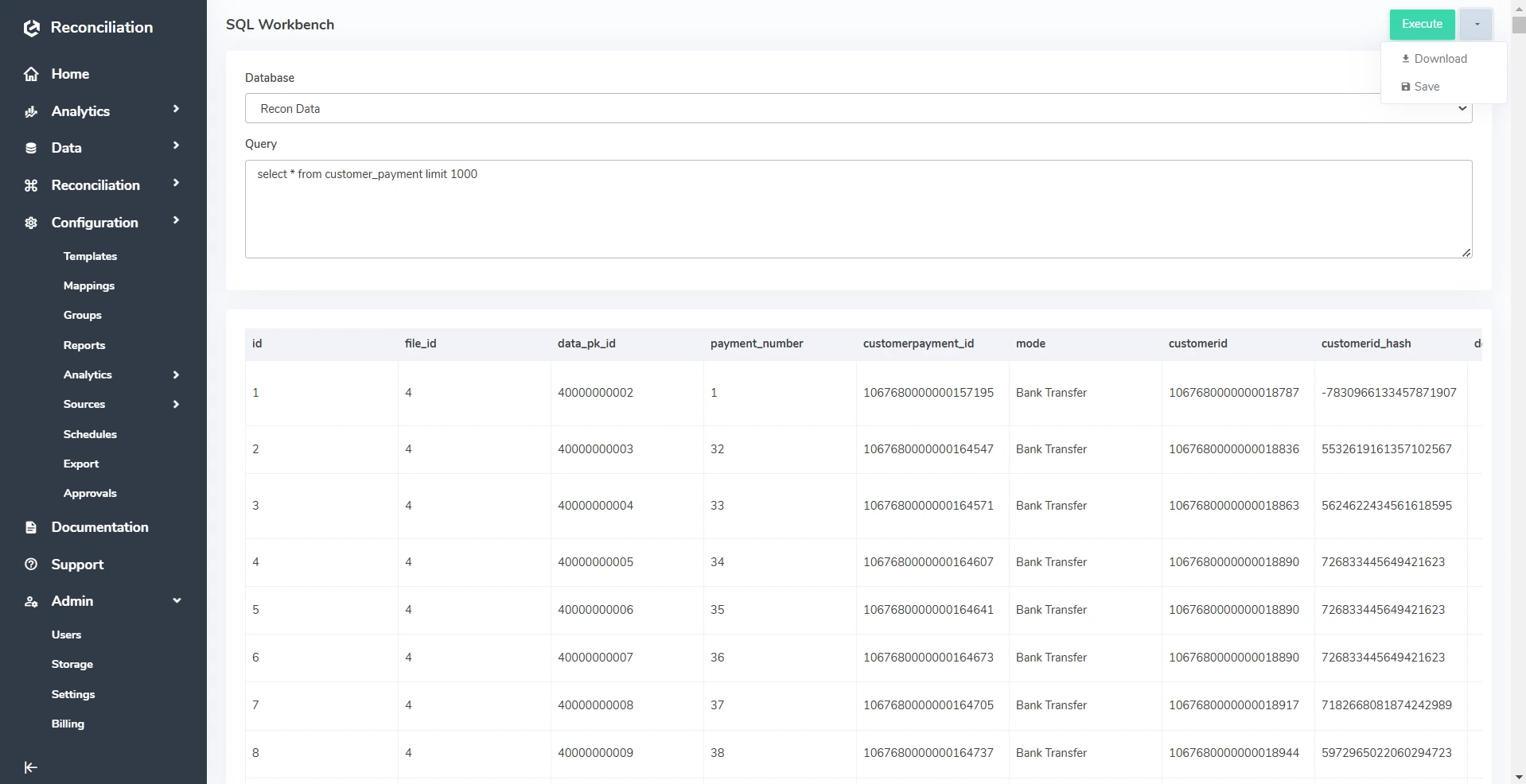Expand the Sources submenu chevron
The width and height of the screenshot is (1526, 784).
coord(176,404)
